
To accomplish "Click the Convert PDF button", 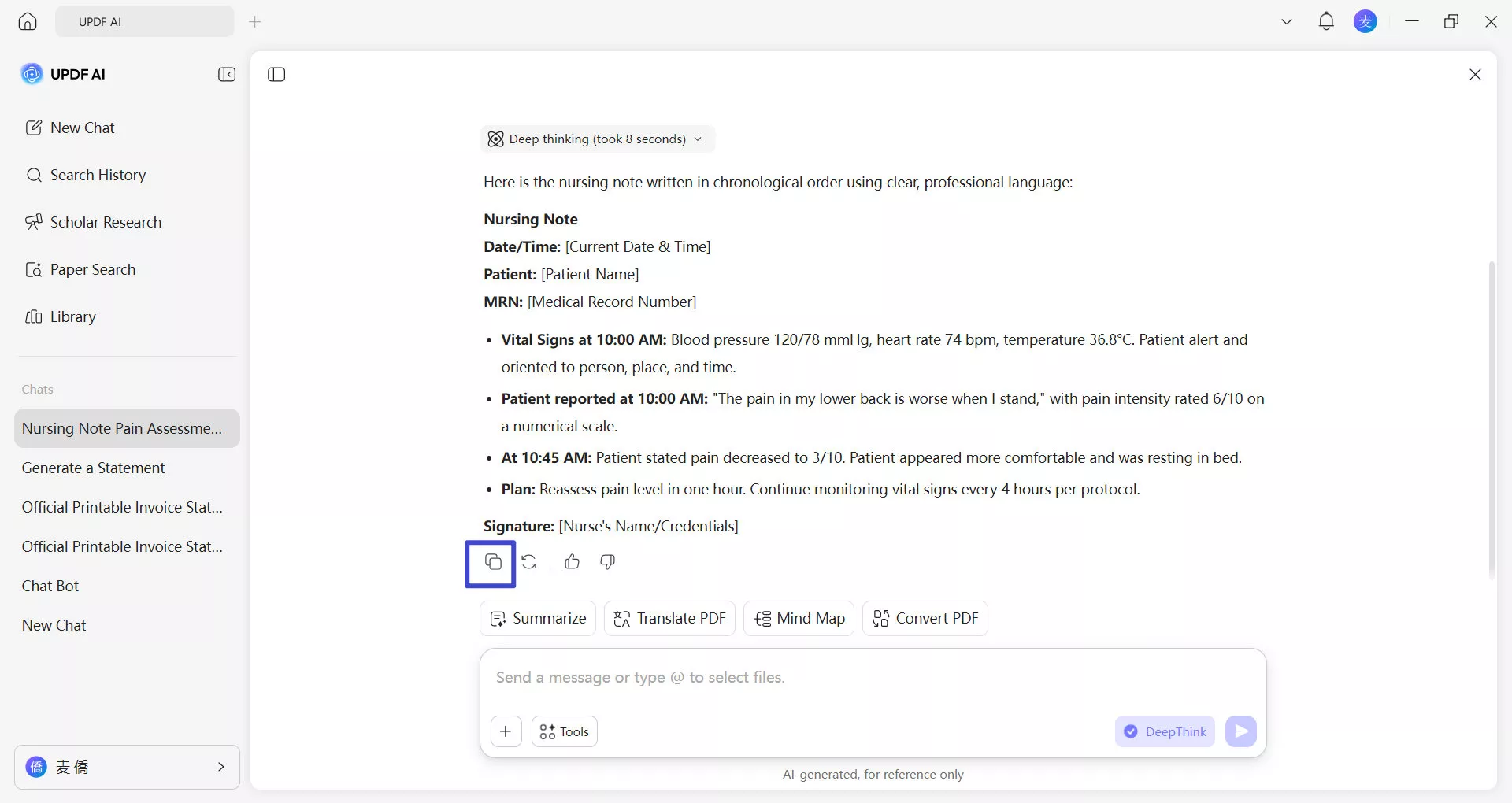I will pyautogui.click(x=925, y=618).
